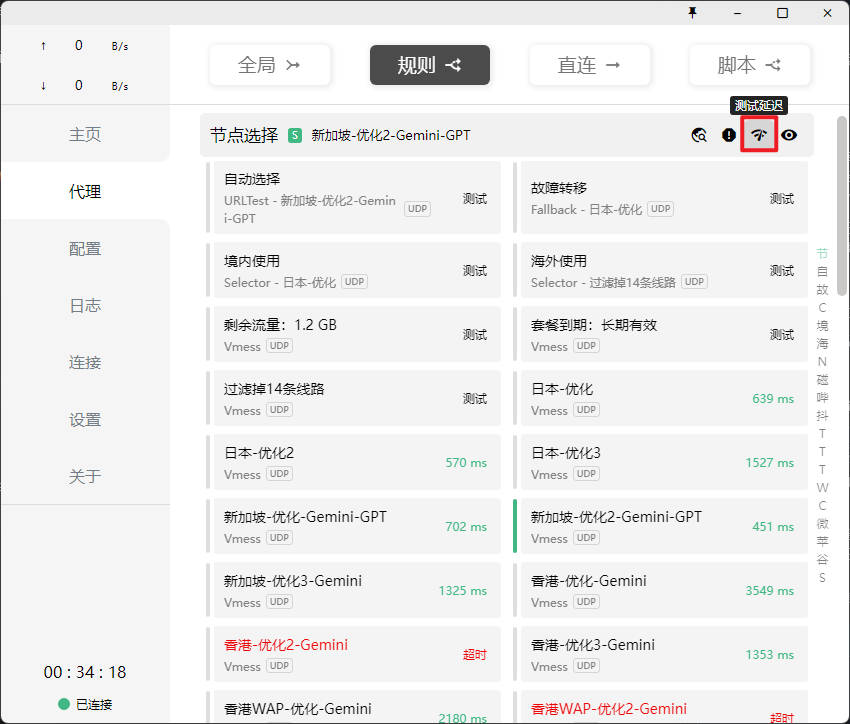Pin the window with the pushpin icon

point(692,12)
